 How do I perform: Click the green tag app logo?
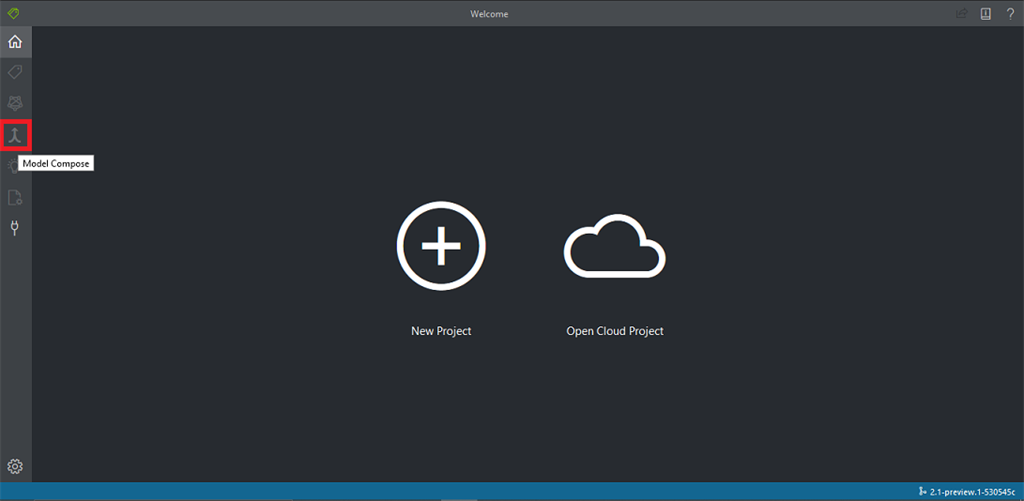click(14, 13)
